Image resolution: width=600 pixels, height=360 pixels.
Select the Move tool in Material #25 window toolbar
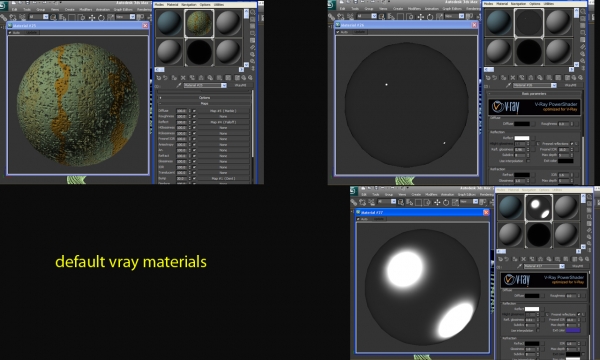pos(92,17)
